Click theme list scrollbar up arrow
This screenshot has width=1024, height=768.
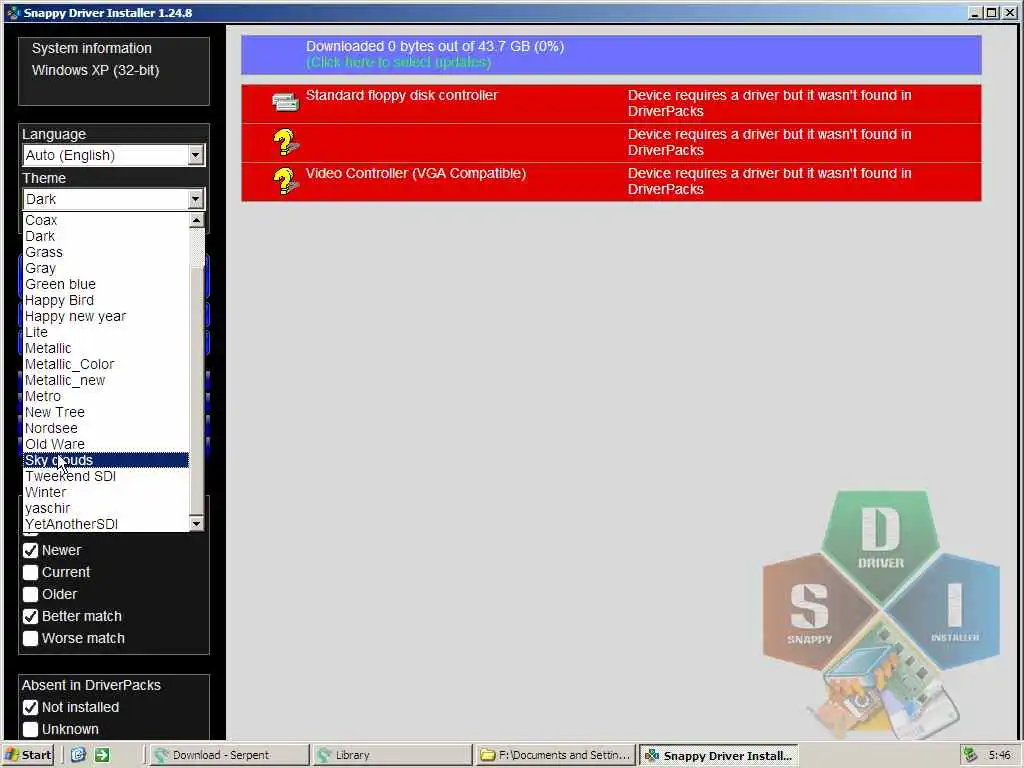click(197, 220)
